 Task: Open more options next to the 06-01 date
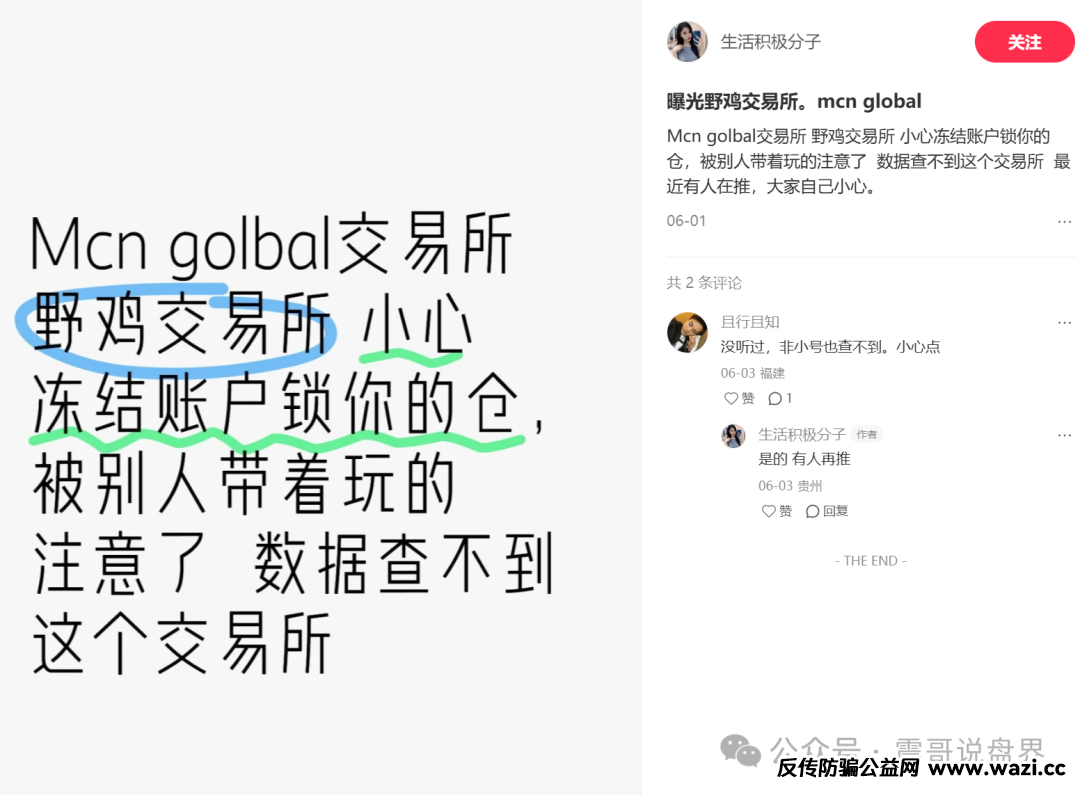tap(1063, 222)
